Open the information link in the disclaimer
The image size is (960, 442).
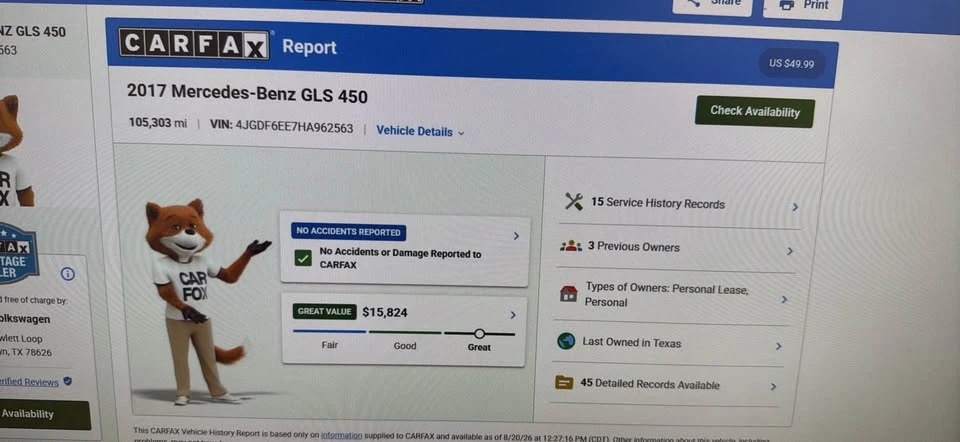click(342, 435)
